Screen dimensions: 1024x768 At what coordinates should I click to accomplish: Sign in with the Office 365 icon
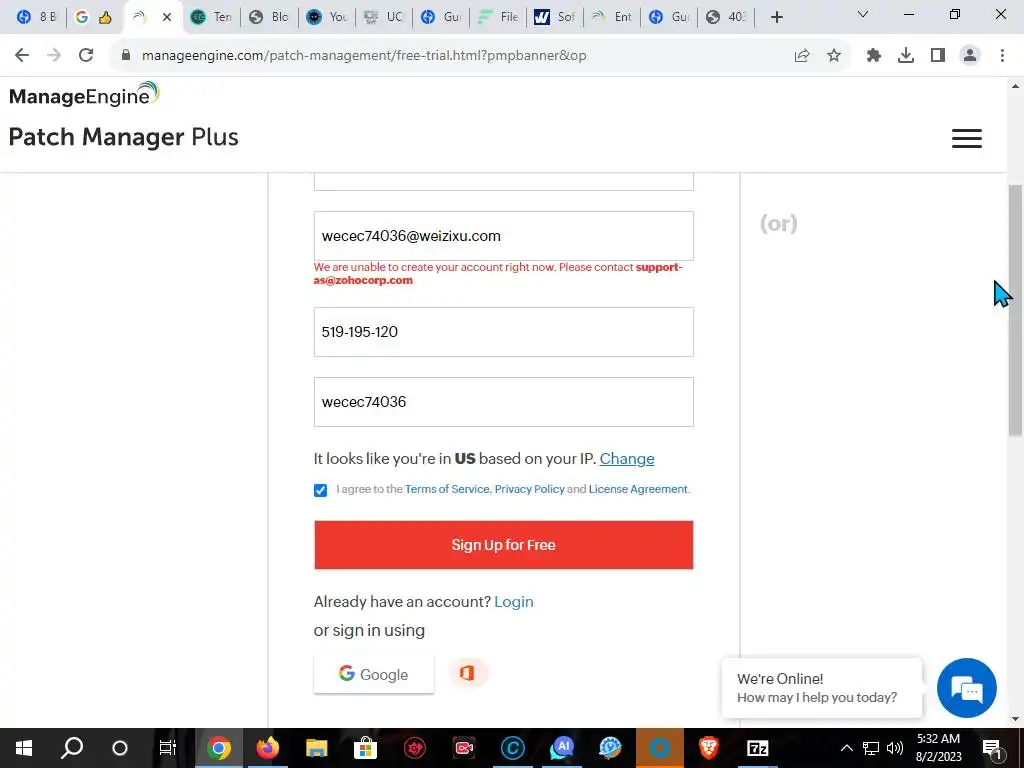[x=467, y=673]
